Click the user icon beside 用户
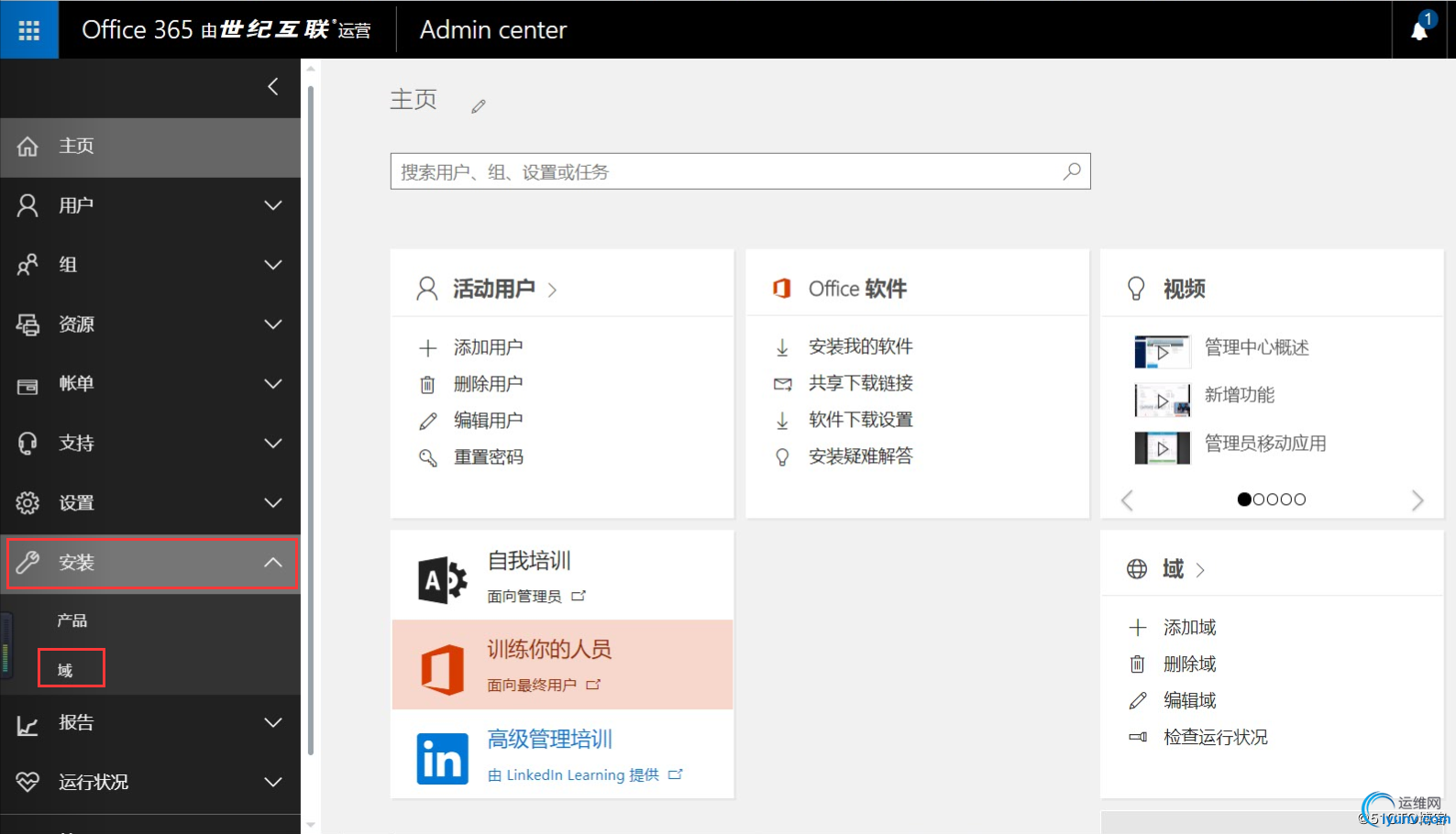Viewport: 1456px width, 834px height. [28, 205]
